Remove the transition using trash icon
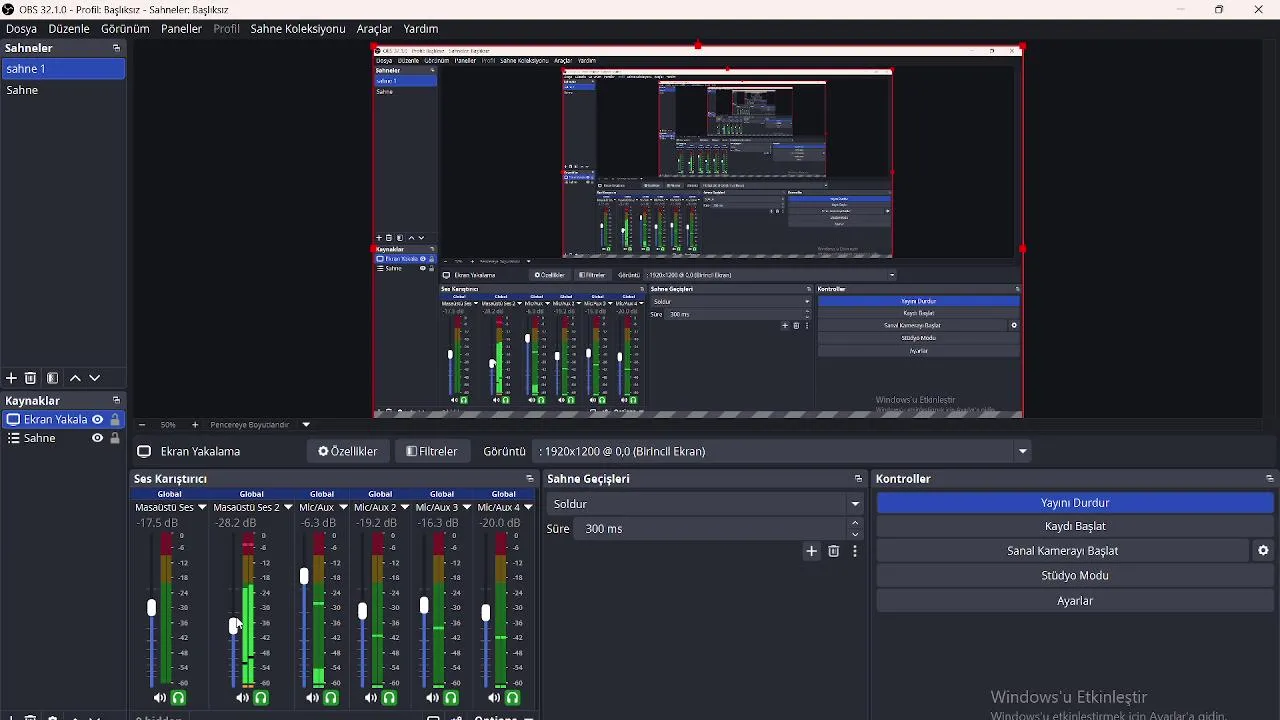This screenshot has height=720, width=1280. (834, 551)
